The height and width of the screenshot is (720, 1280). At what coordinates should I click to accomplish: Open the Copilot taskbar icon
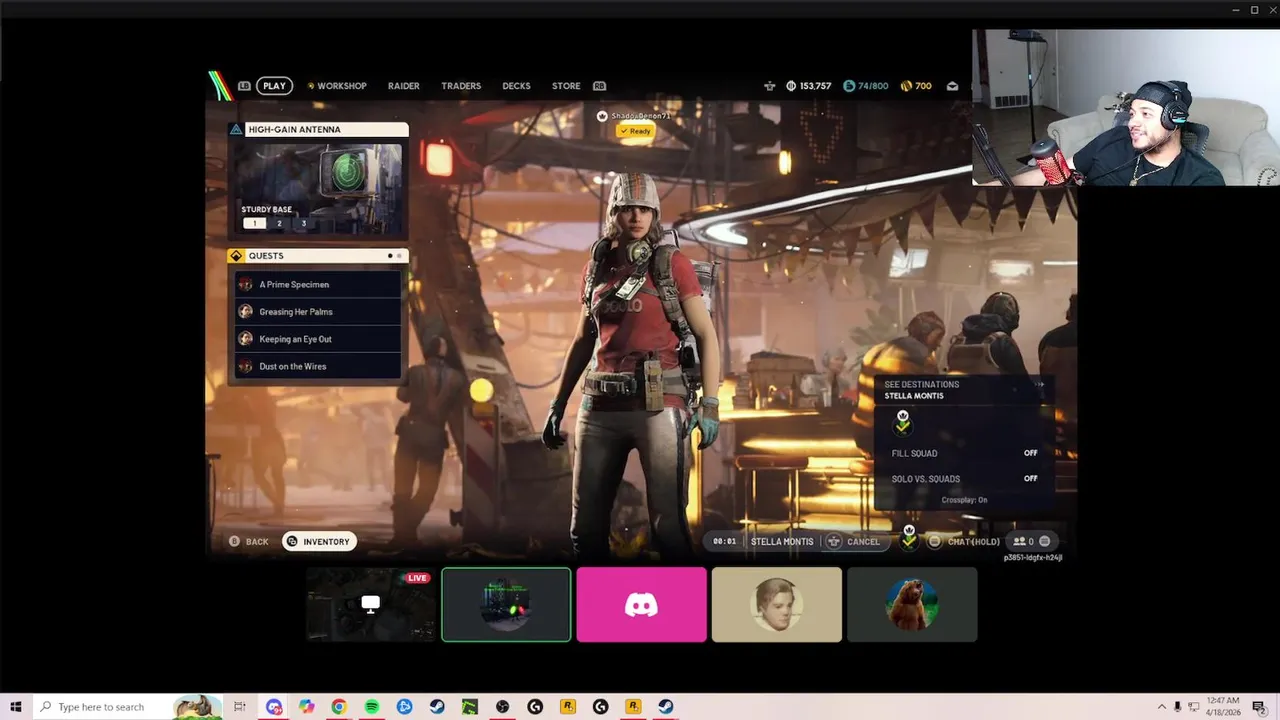[306, 707]
